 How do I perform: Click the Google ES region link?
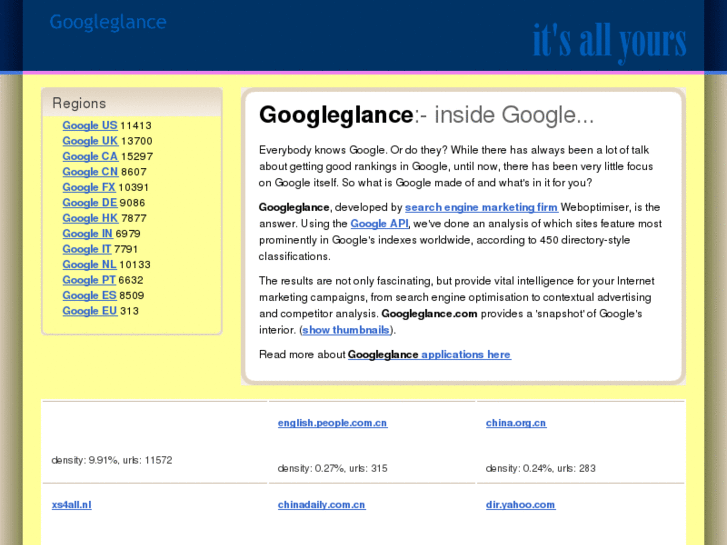click(x=89, y=295)
